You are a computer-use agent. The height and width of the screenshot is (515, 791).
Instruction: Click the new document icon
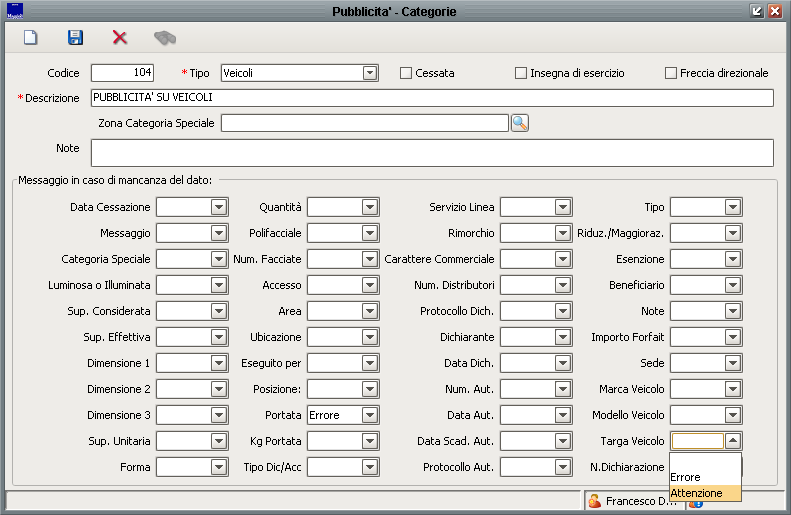31,38
